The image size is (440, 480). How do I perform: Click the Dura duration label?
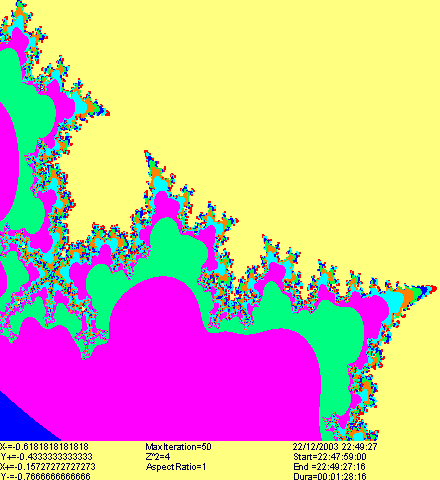[330, 476]
